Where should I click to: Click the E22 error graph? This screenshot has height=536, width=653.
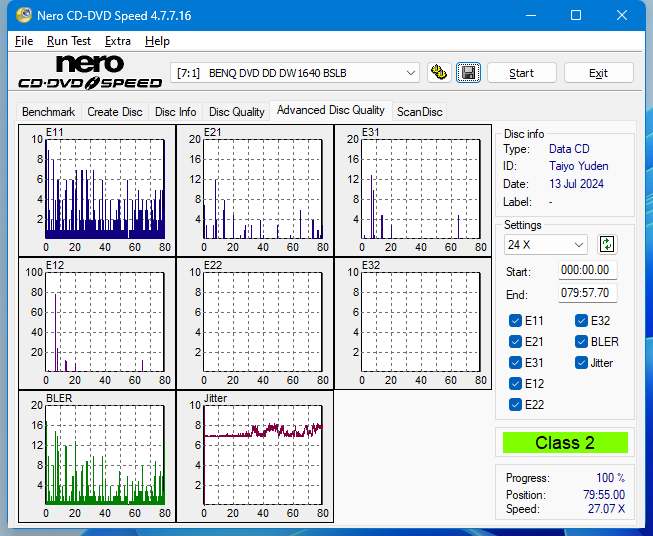point(255,323)
